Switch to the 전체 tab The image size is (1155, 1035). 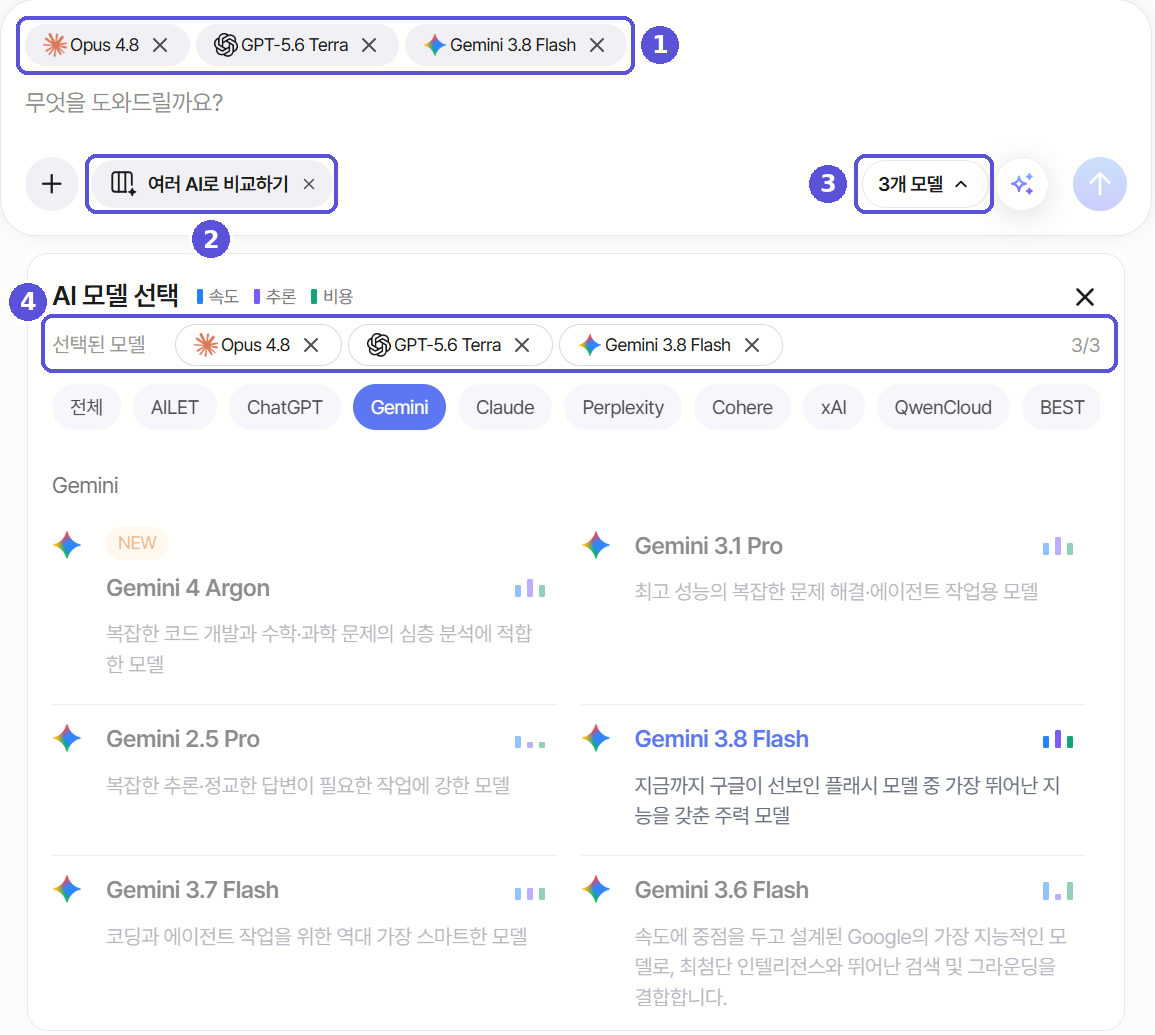pos(86,407)
